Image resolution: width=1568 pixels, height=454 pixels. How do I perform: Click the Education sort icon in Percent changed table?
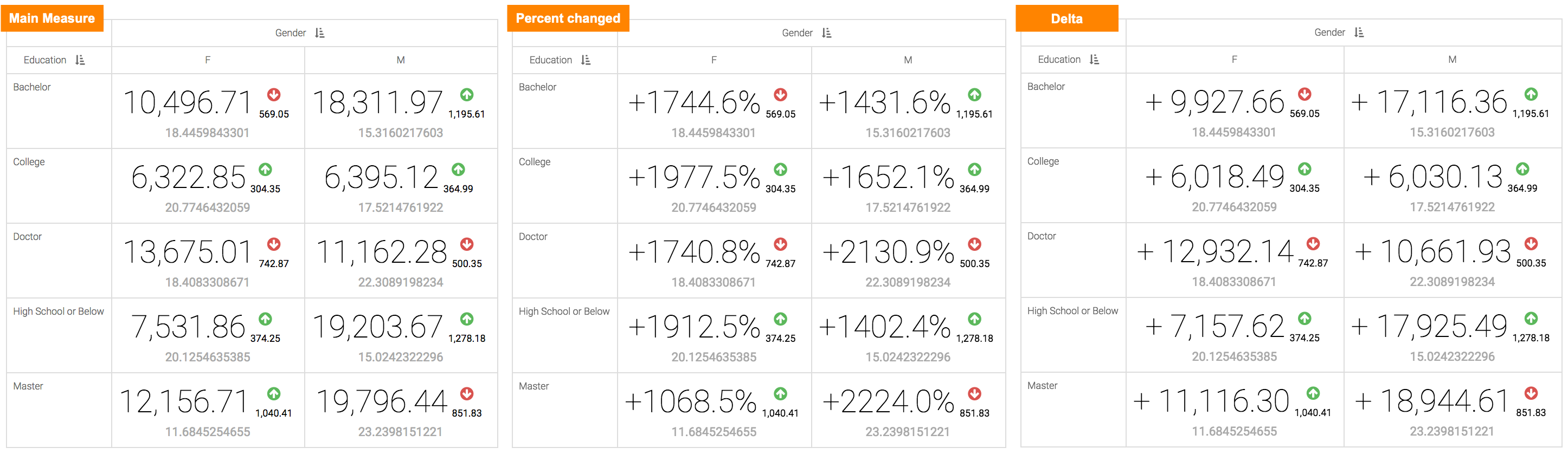point(586,60)
